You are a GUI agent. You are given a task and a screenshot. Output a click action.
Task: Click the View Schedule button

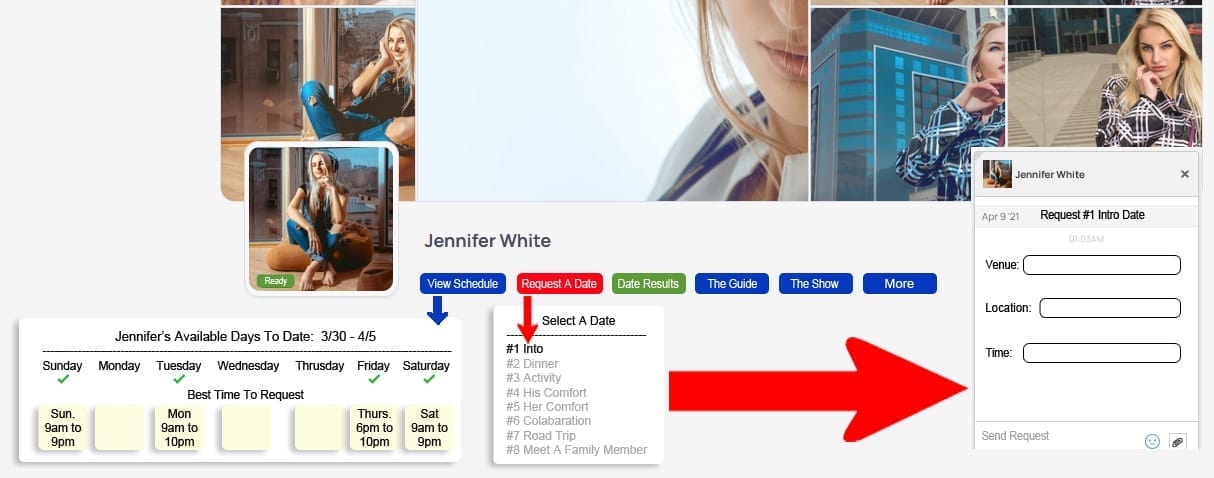pyautogui.click(x=463, y=284)
